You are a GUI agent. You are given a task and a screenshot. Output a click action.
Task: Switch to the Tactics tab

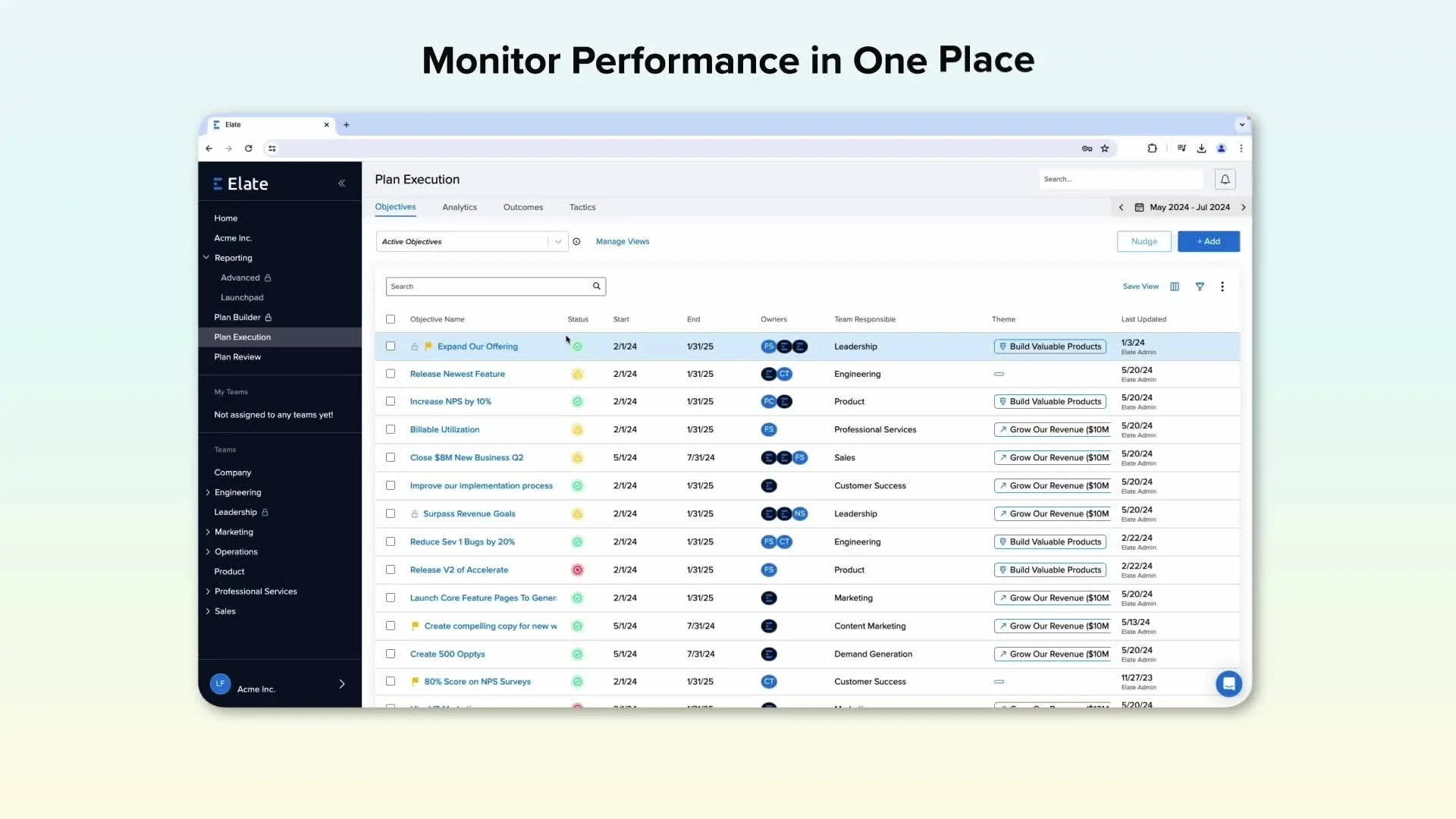pyautogui.click(x=582, y=208)
